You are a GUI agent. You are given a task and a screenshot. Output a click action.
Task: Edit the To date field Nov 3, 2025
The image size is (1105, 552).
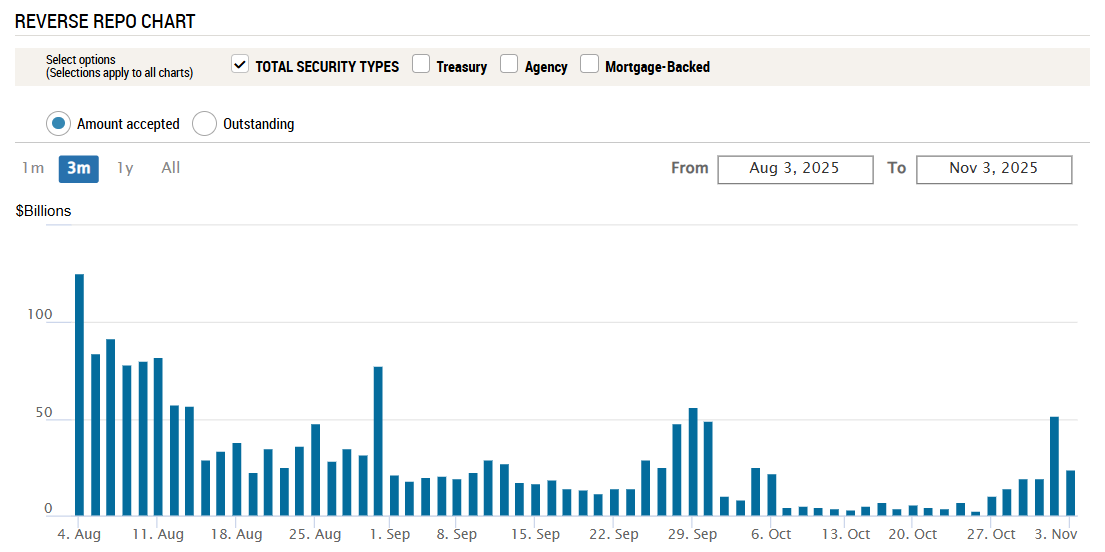(994, 169)
